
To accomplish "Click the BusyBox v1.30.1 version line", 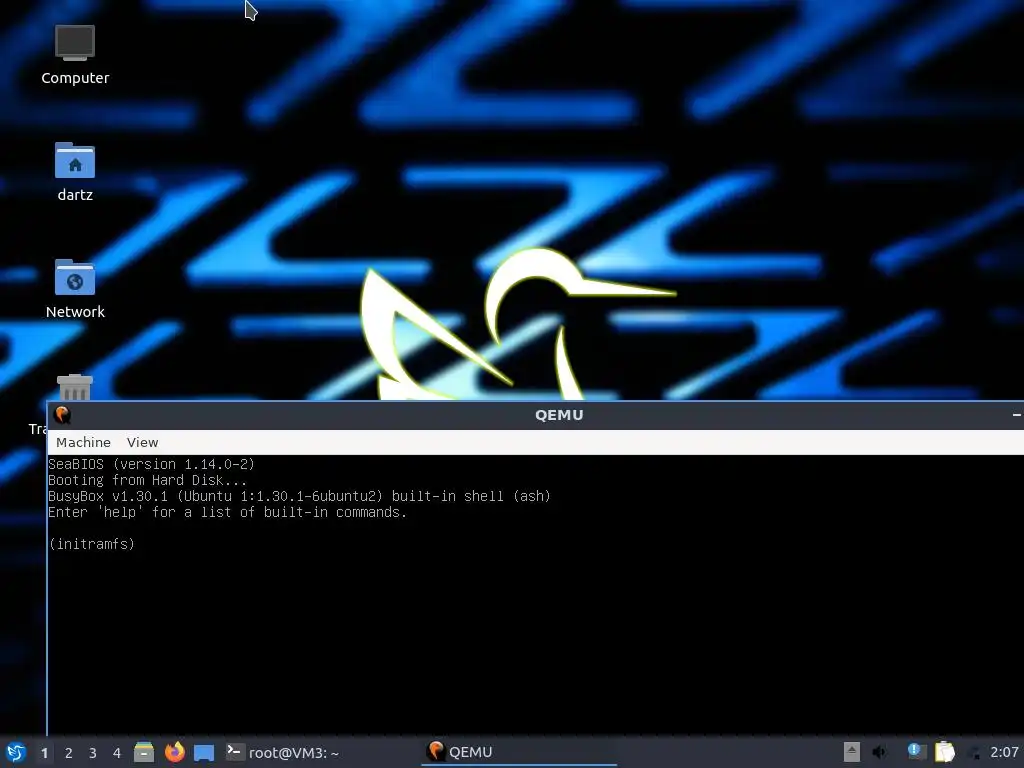I will (x=300, y=496).
